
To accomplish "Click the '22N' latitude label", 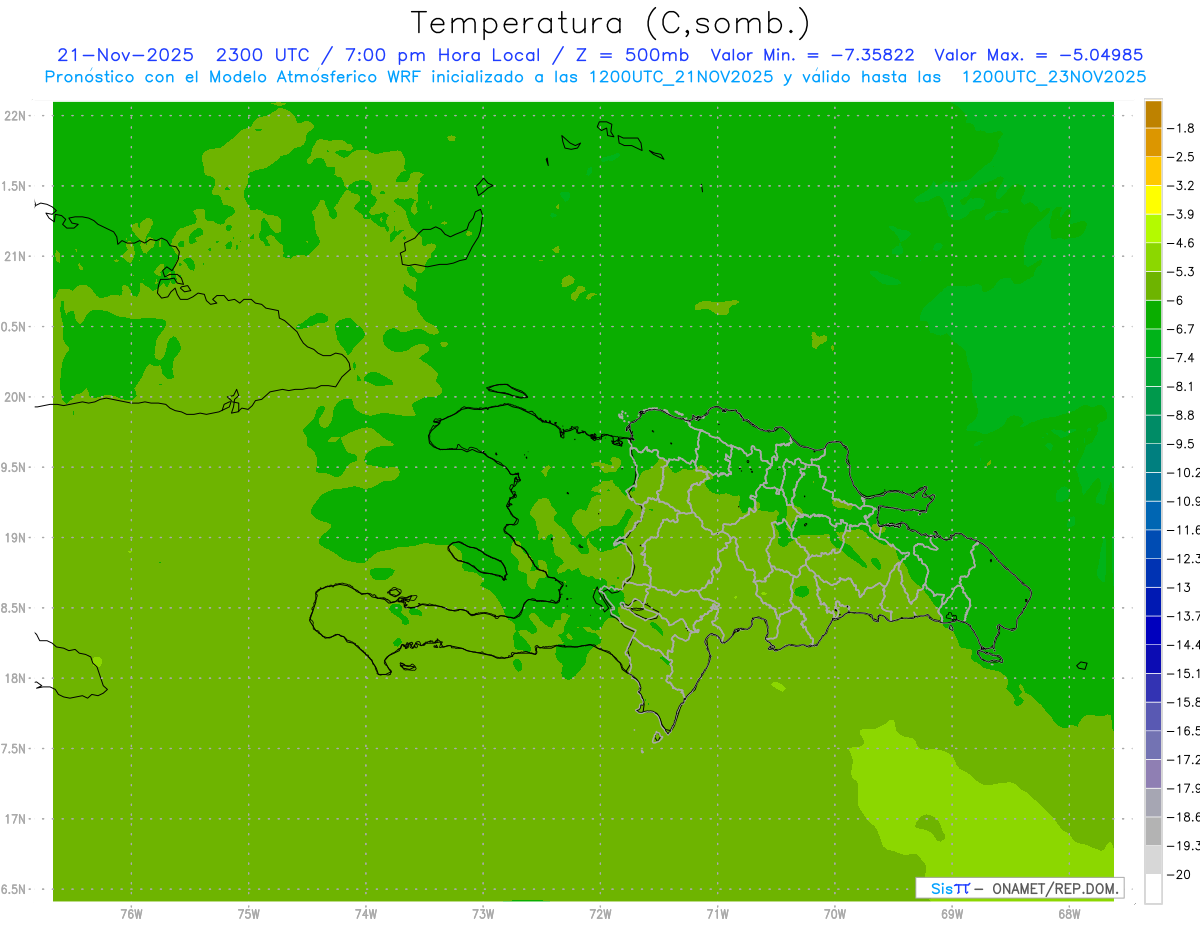I will coord(15,116).
